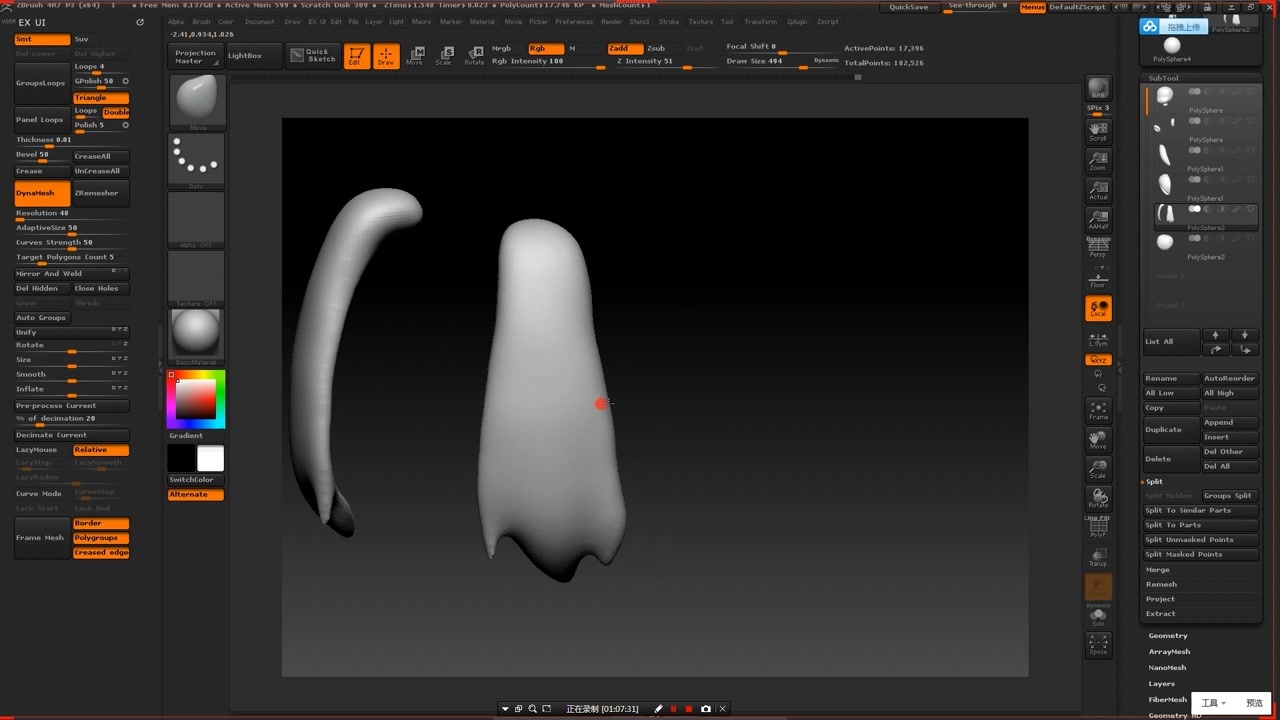Image resolution: width=1280 pixels, height=720 pixels.
Task: Toggle Local transformations icon
Action: (1098, 308)
